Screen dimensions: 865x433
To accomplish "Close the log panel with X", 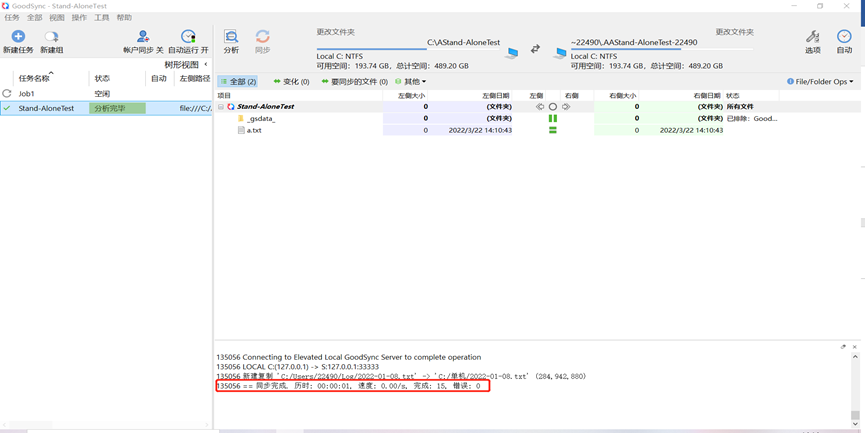I will 855,347.
